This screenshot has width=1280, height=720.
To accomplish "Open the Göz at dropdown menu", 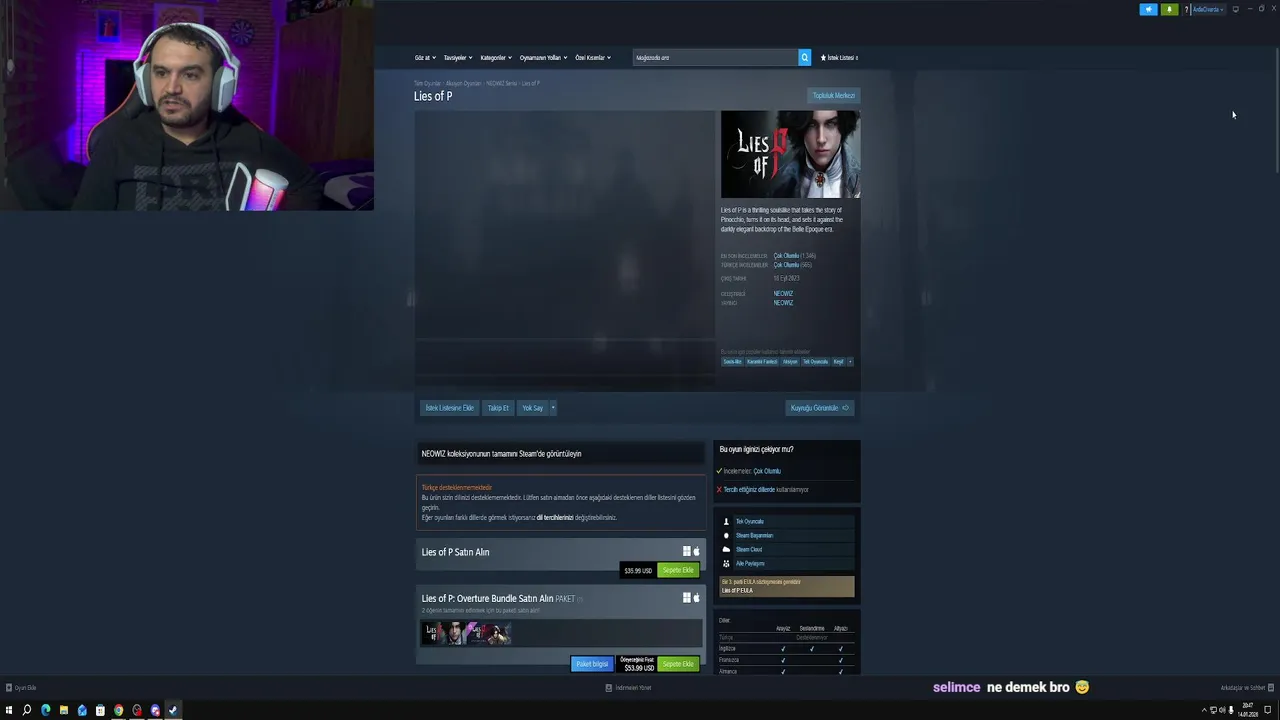I will click(425, 57).
